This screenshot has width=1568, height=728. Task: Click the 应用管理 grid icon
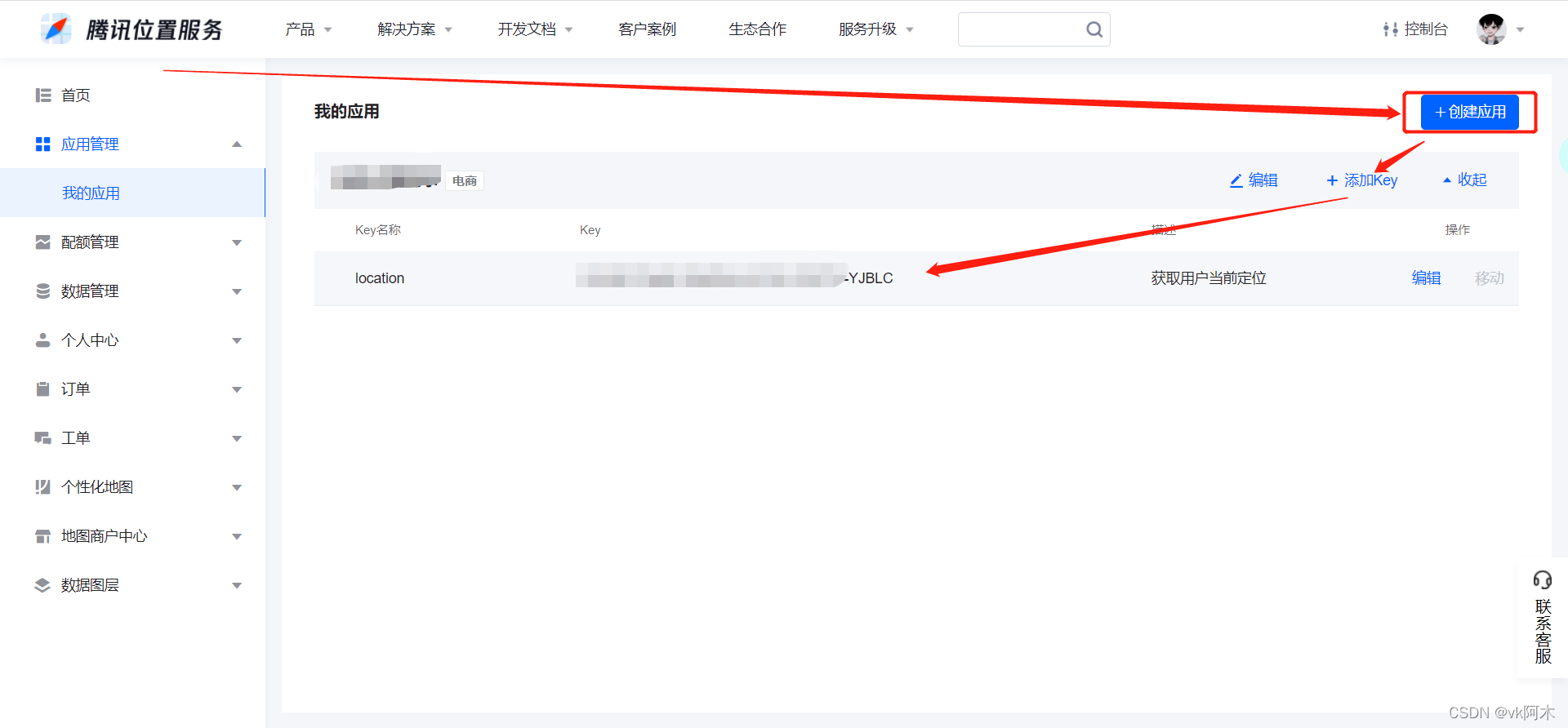click(x=43, y=144)
